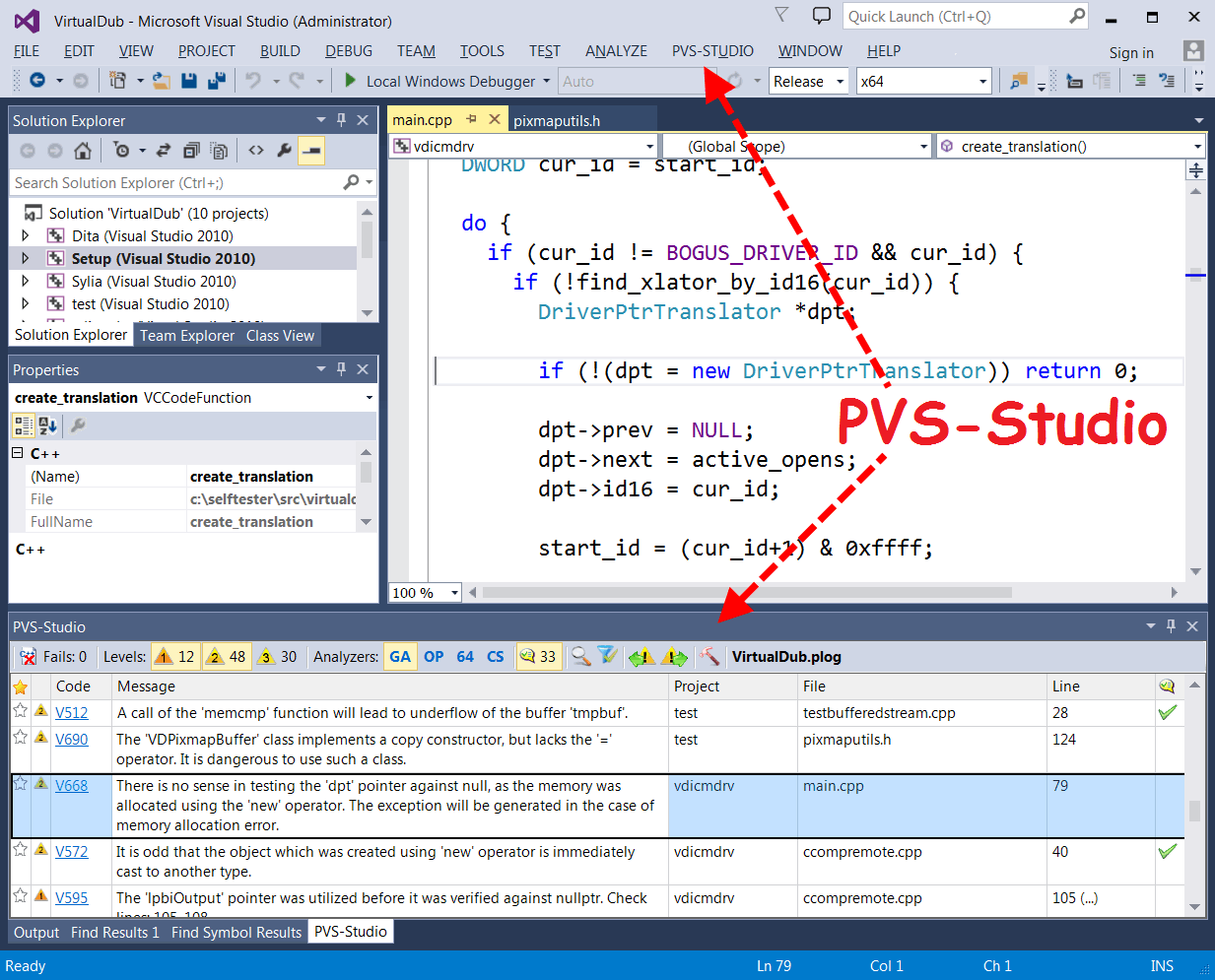The height and width of the screenshot is (980, 1215).
Task: Open Properties wrench icon in Solution Explorer
Action: coord(284,151)
